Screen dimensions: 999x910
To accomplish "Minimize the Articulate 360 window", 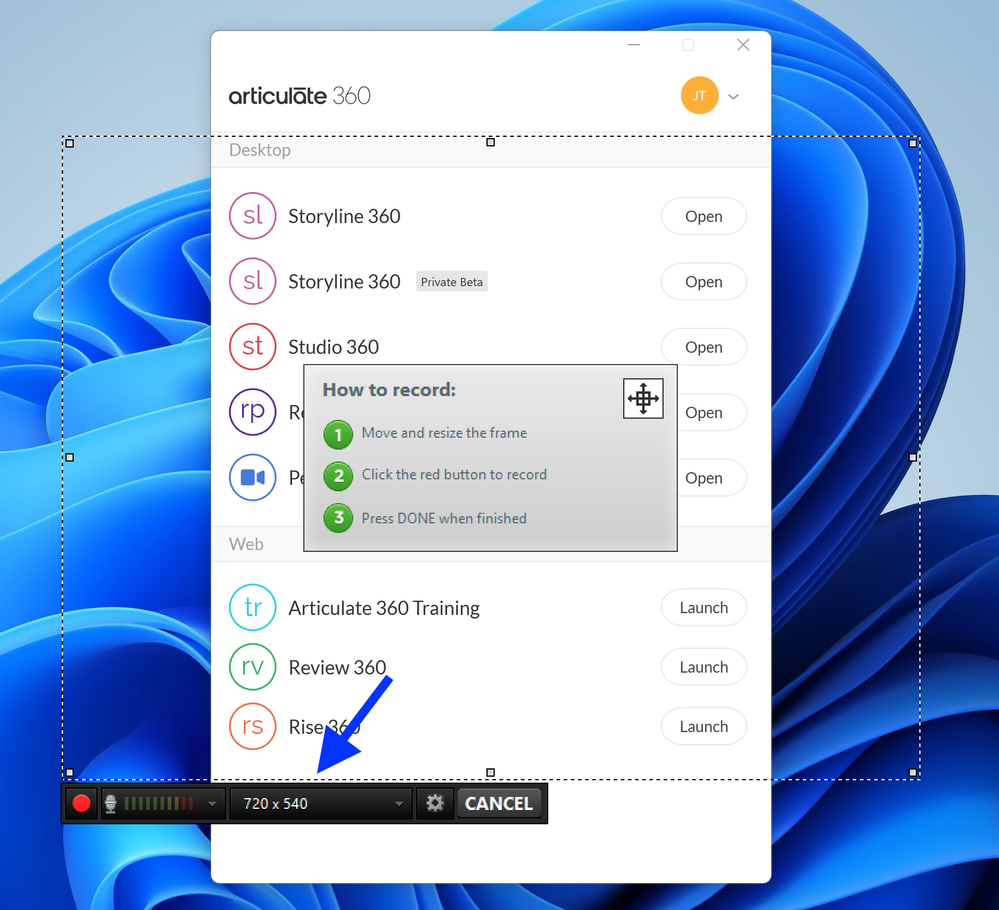I will pyautogui.click(x=633, y=45).
